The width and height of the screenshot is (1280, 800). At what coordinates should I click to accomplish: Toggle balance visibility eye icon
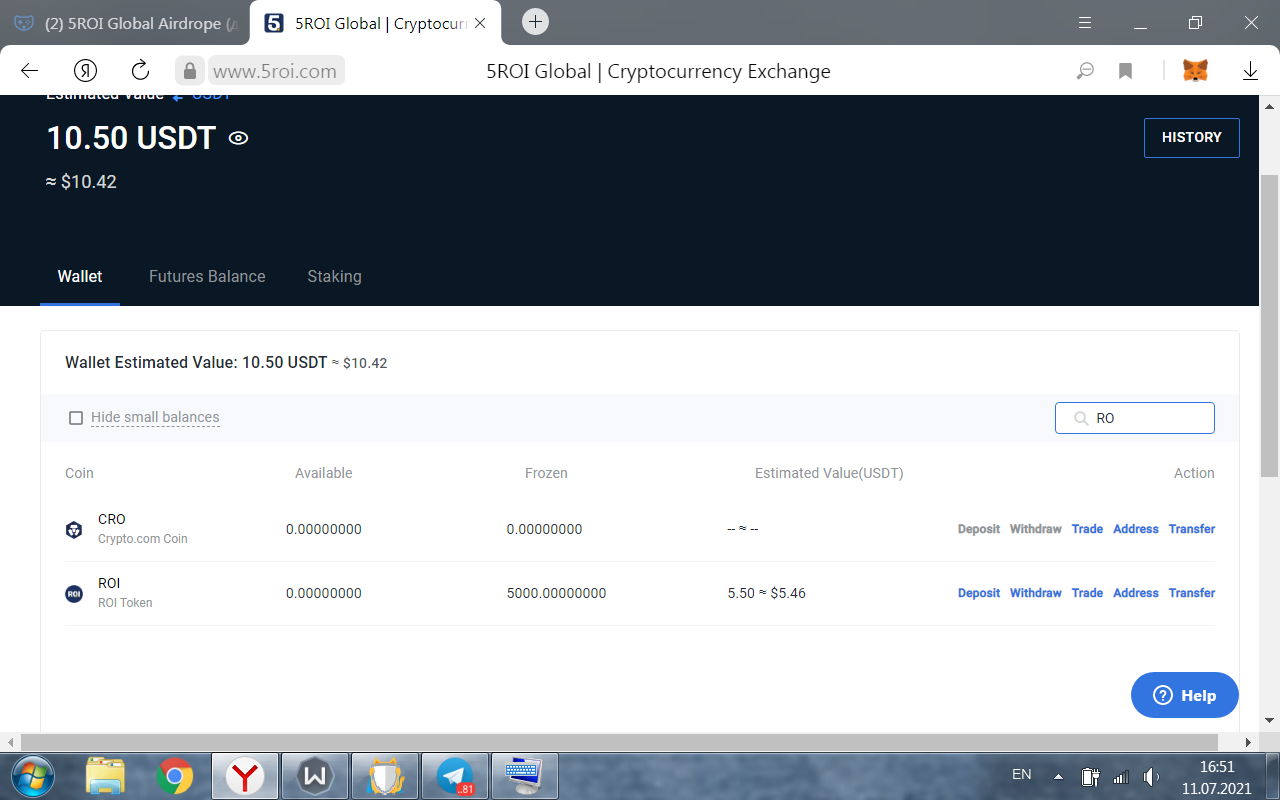pos(238,138)
